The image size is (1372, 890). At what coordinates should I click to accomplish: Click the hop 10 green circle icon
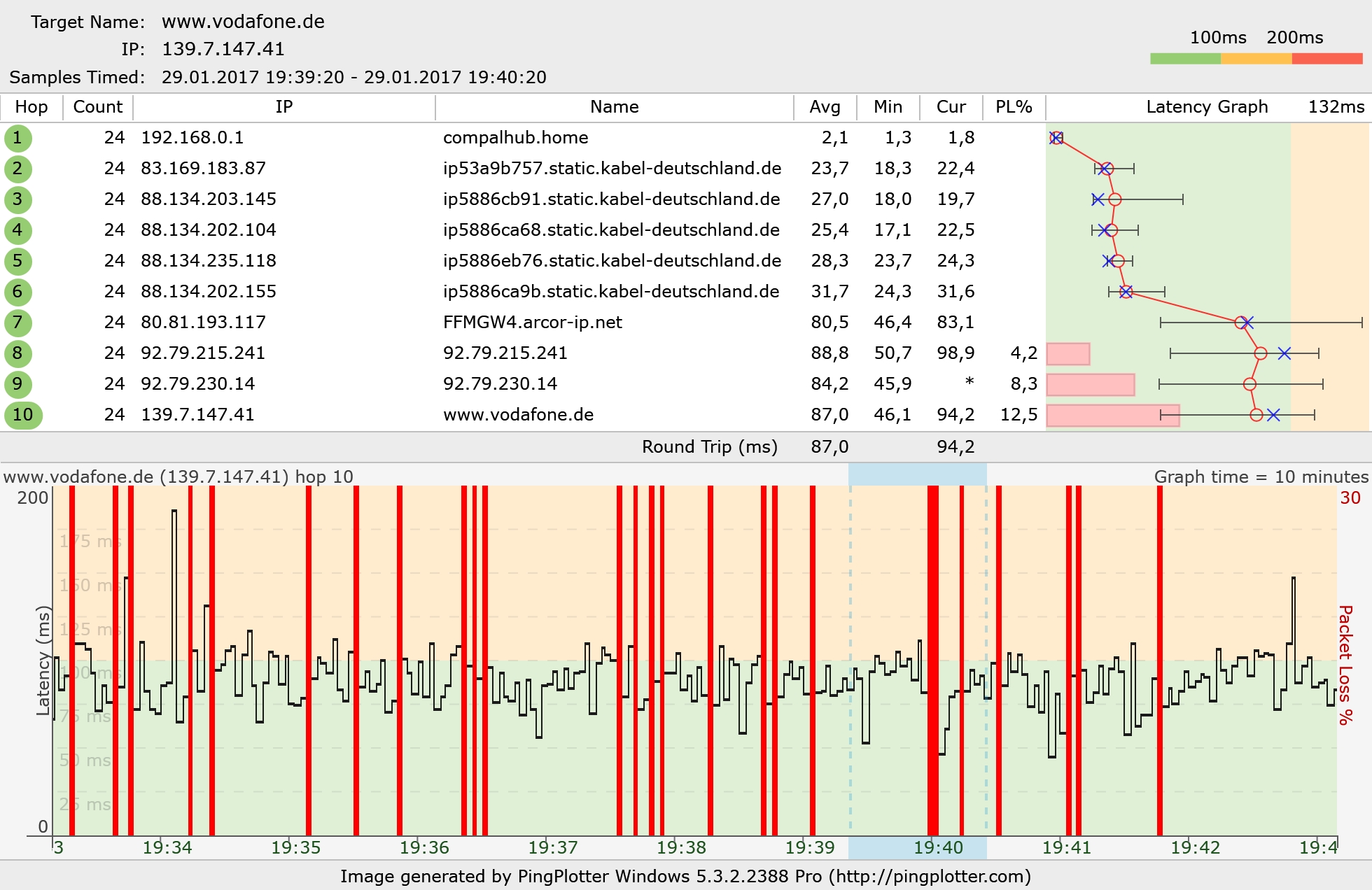[x=23, y=415]
